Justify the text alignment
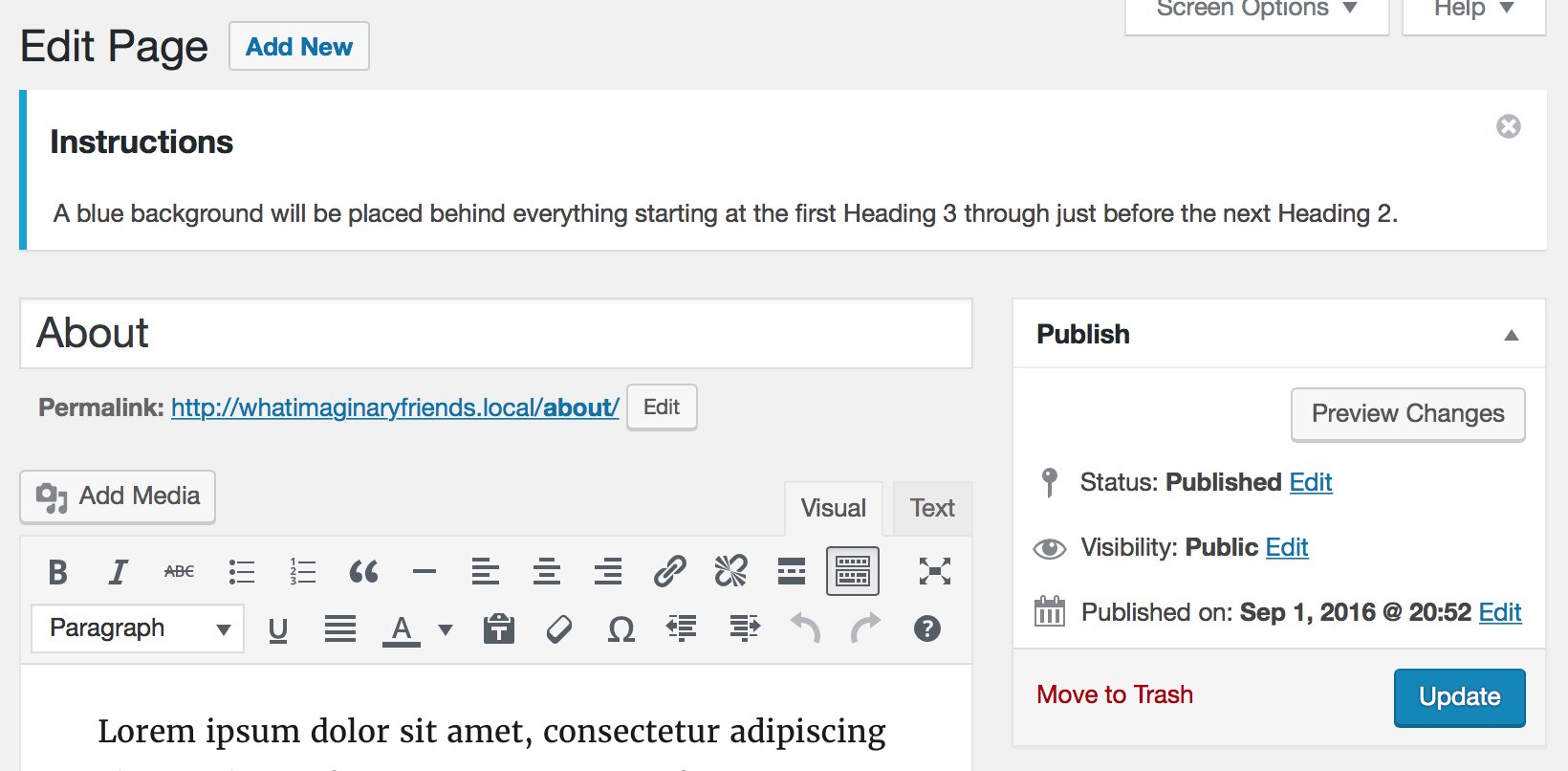This screenshot has width=1568, height=771. pyautogui.click(x=339, y=628)
